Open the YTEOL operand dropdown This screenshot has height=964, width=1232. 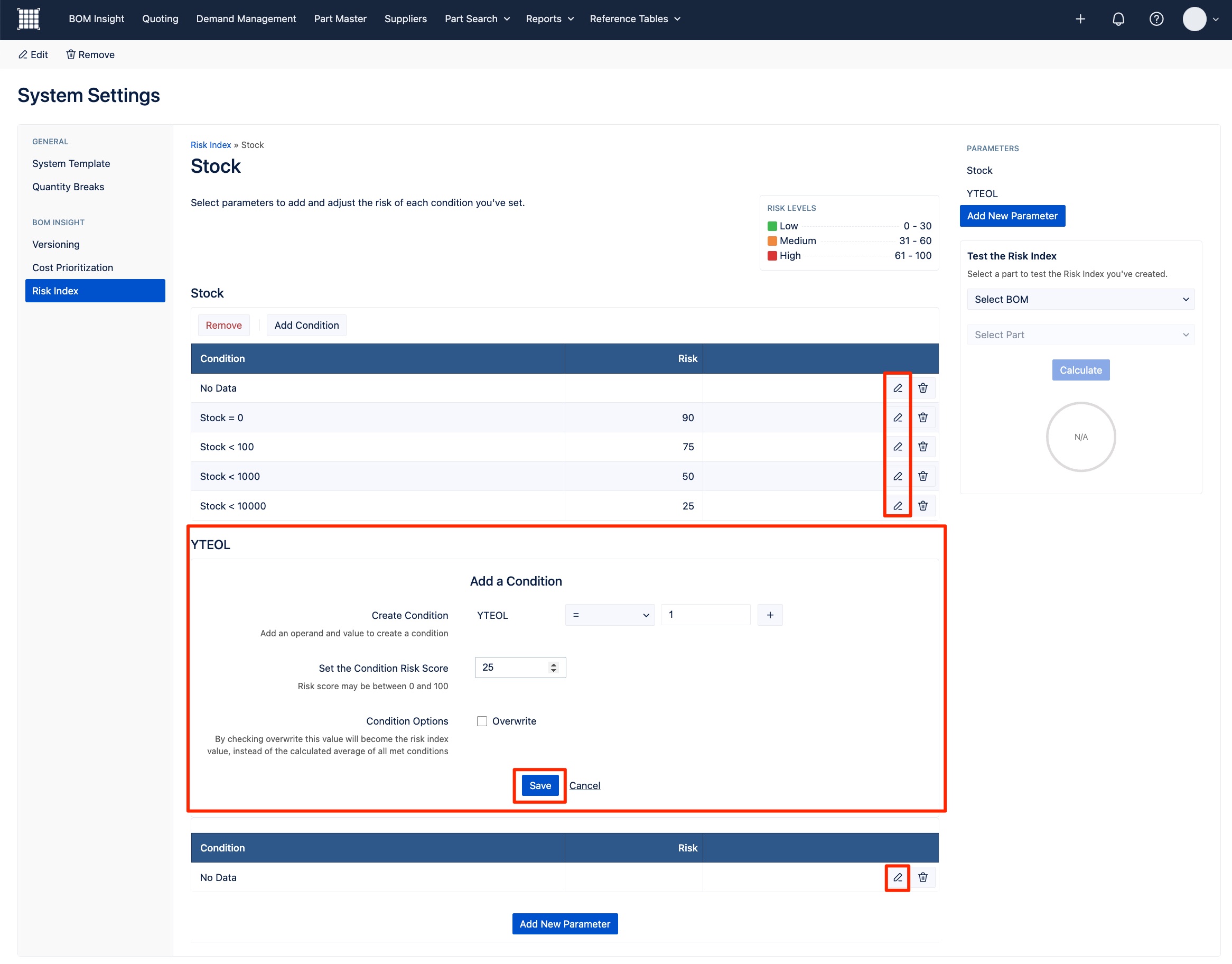pos(610,615)
